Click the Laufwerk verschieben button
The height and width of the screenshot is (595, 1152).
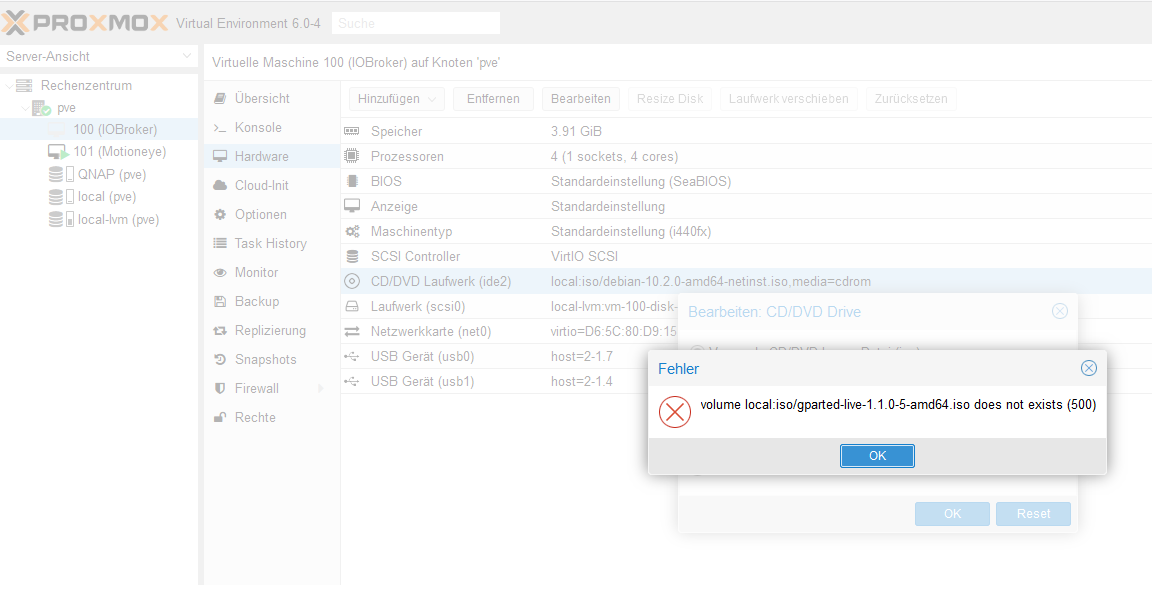point(789,98)
